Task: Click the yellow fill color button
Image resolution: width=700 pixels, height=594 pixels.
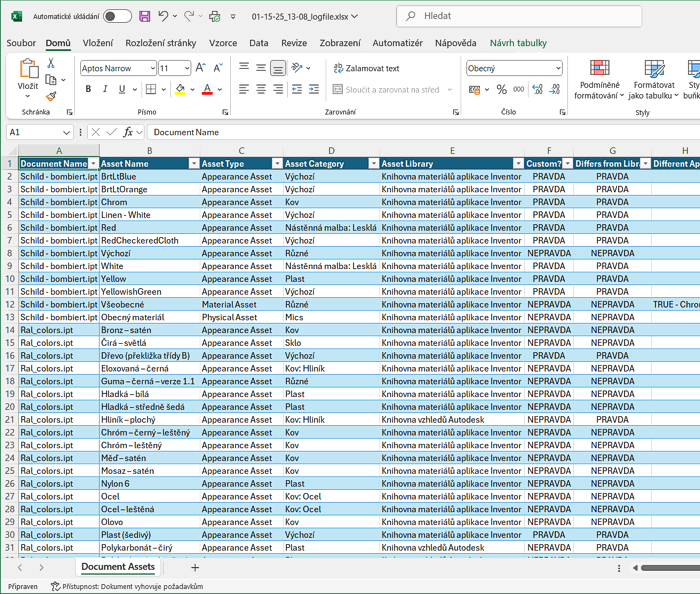Action: (x=179, y=89)
